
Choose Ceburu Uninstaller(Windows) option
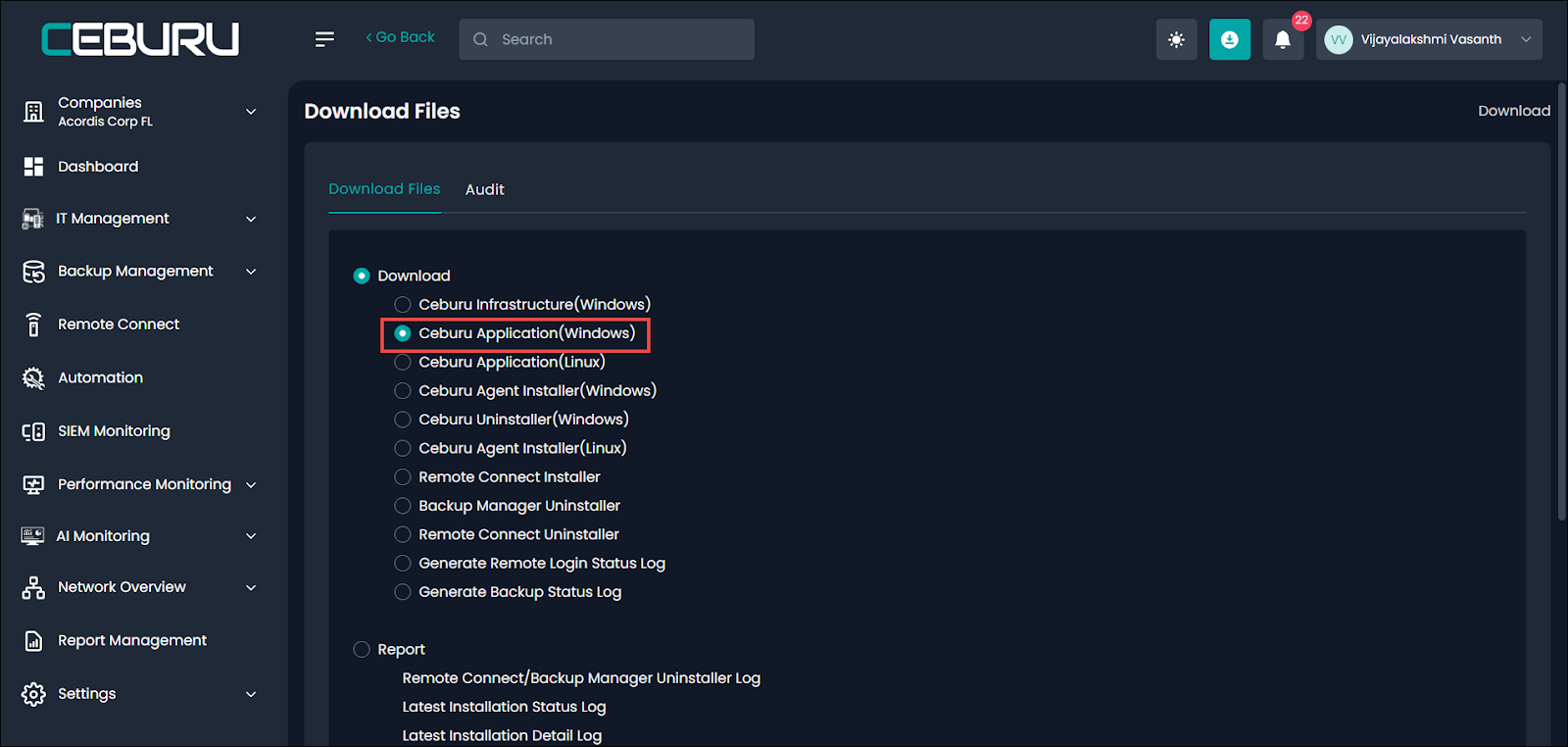tap(403, 420)
